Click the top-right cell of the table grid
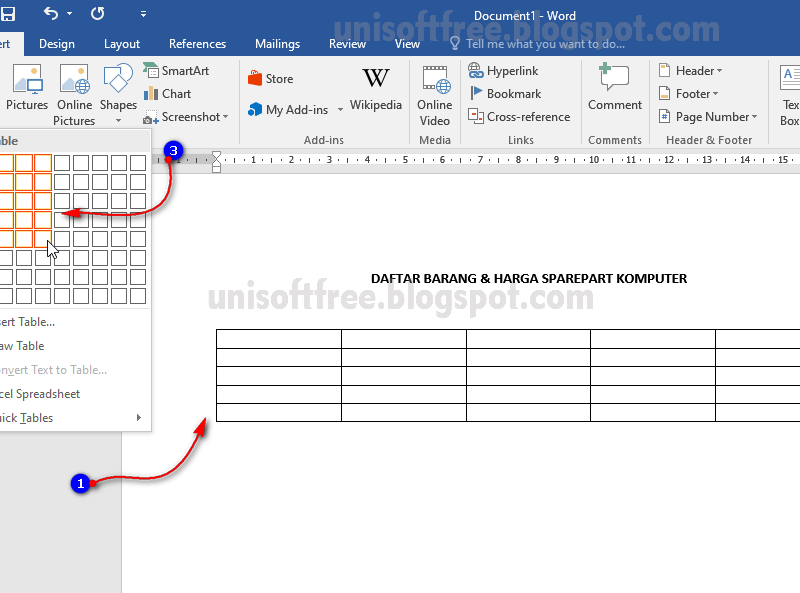The height and width of the screenshot is (593, 800). click(x=138, y=163)
